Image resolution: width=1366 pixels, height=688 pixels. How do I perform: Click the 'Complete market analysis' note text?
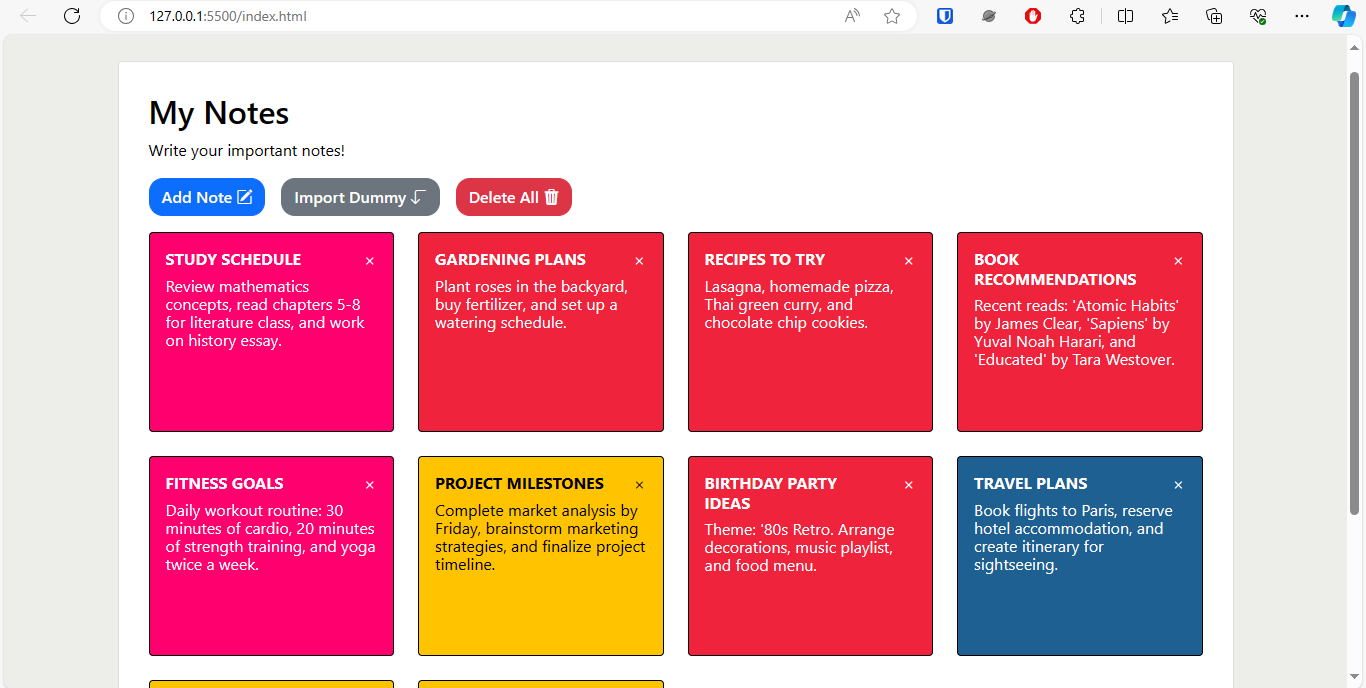click(540, 537)
